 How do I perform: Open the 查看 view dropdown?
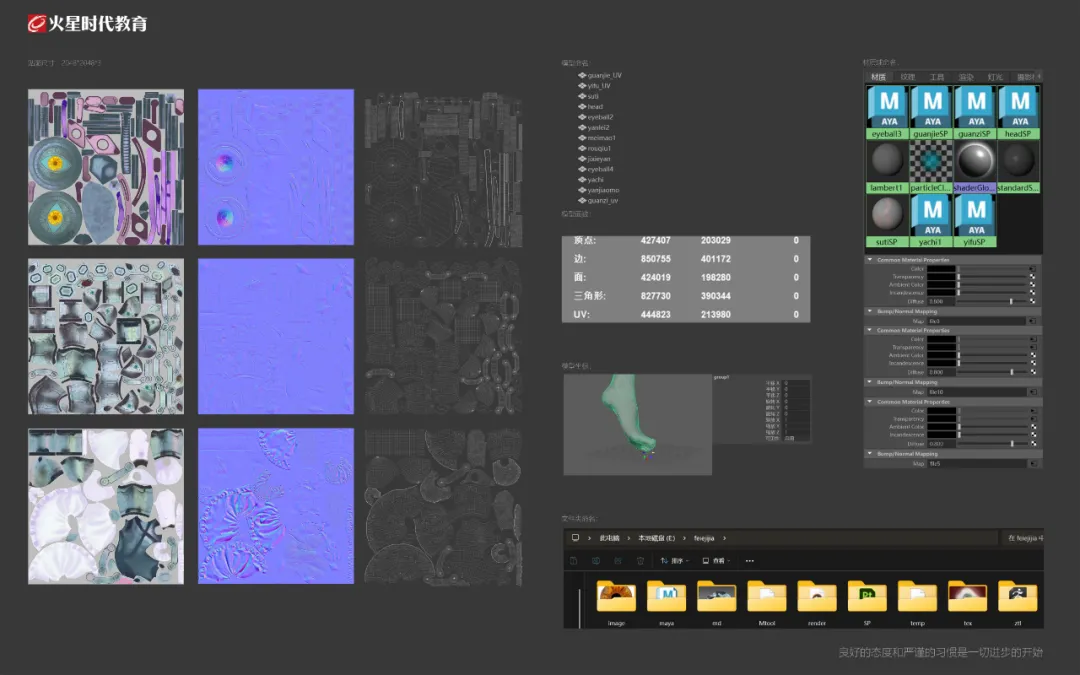click(x=716, y=561)
